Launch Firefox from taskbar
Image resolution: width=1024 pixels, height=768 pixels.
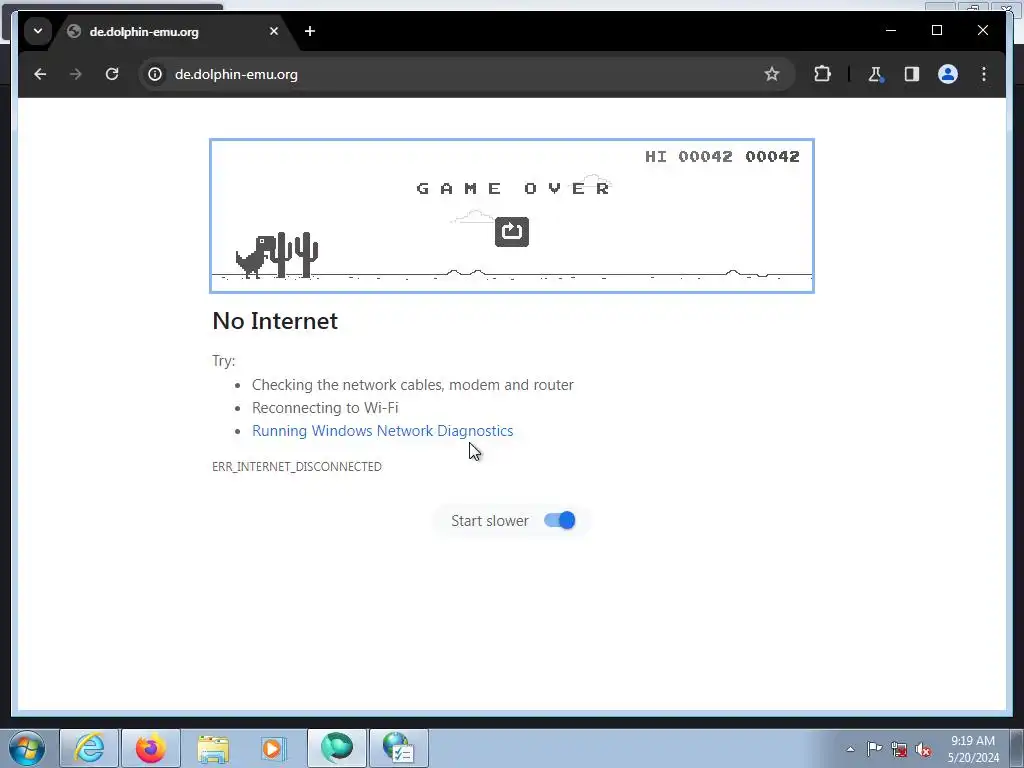(x=151, y=748)
